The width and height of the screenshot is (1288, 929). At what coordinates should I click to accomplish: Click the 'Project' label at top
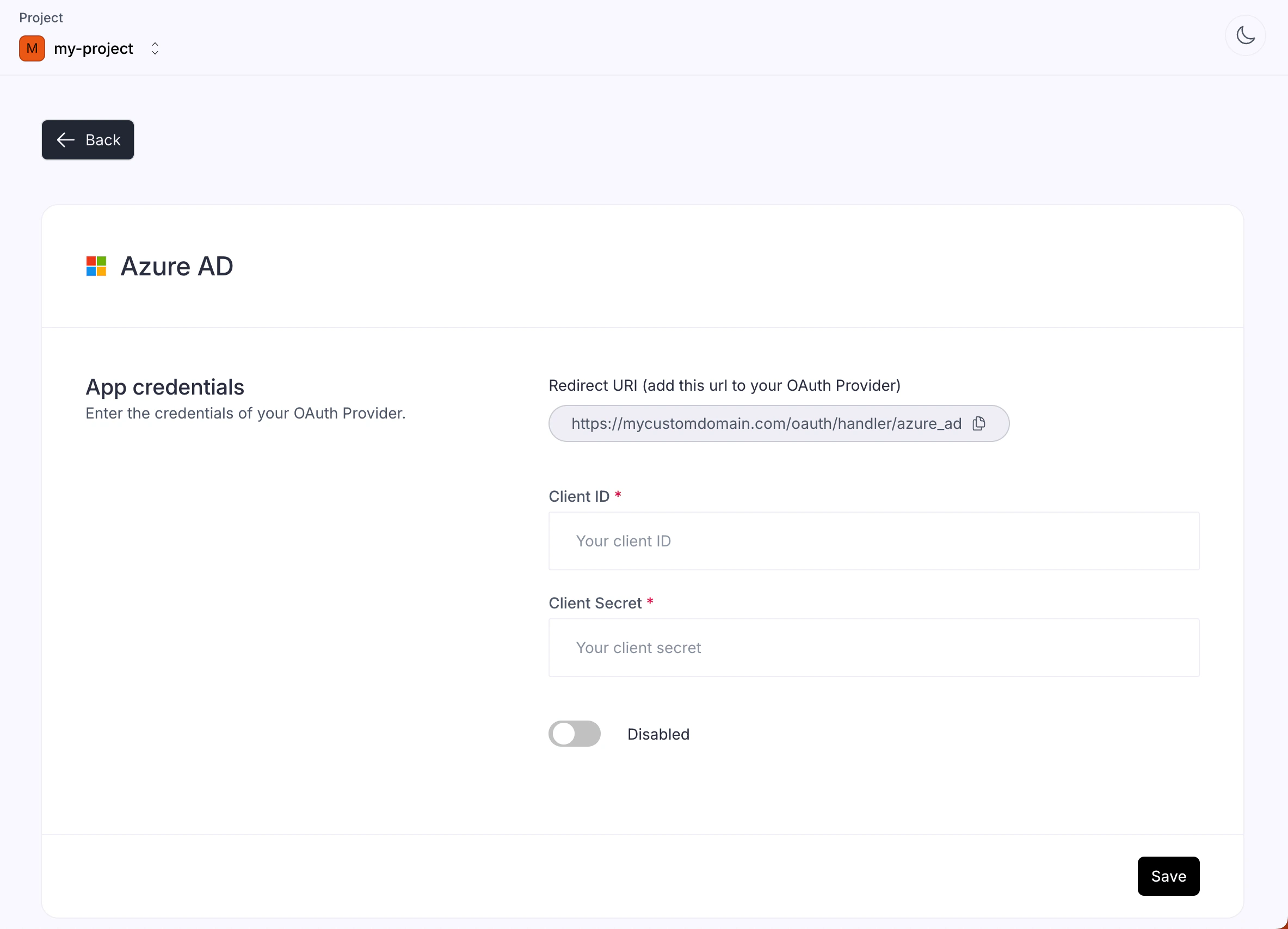41,17
